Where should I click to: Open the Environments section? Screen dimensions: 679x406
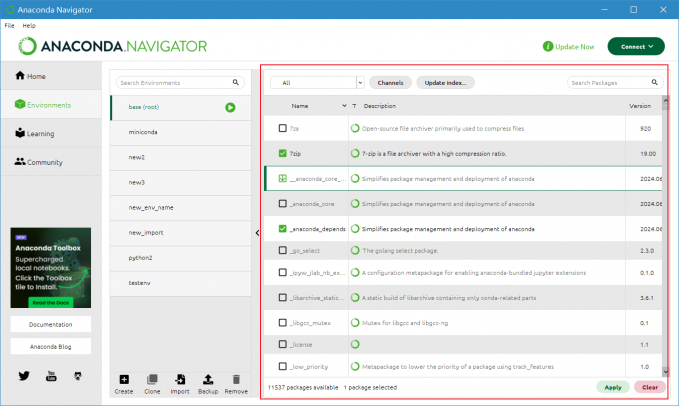pos(51,105)
